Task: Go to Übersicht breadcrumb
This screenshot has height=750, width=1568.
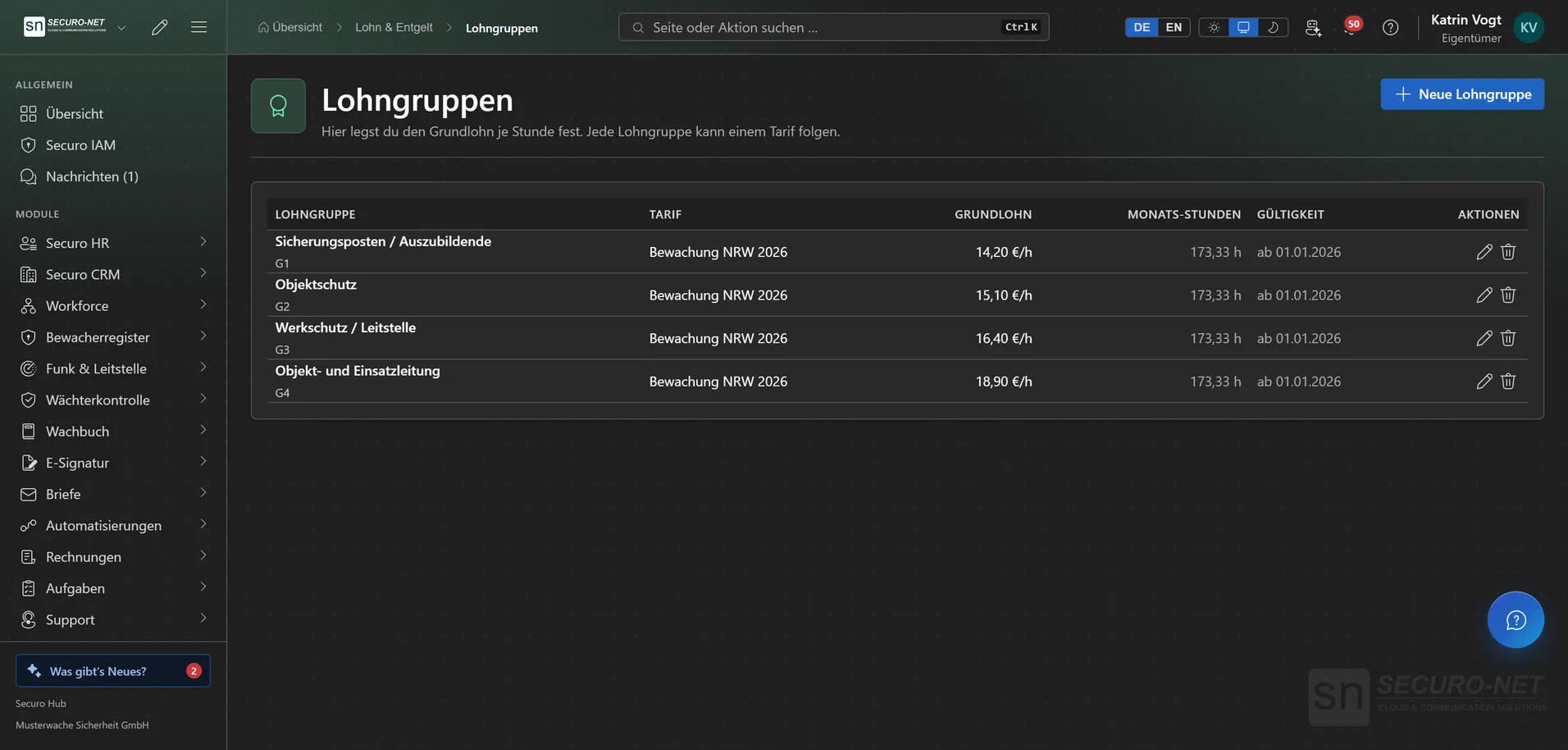Action: pyautogui.click(x=289, y=27)
